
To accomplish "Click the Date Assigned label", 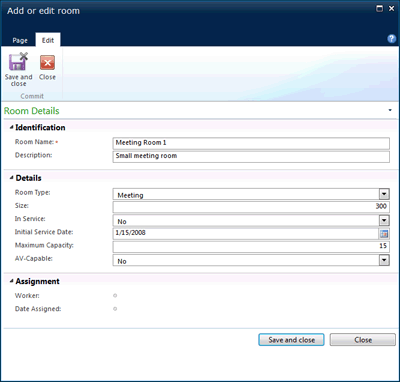I will 38,309.
